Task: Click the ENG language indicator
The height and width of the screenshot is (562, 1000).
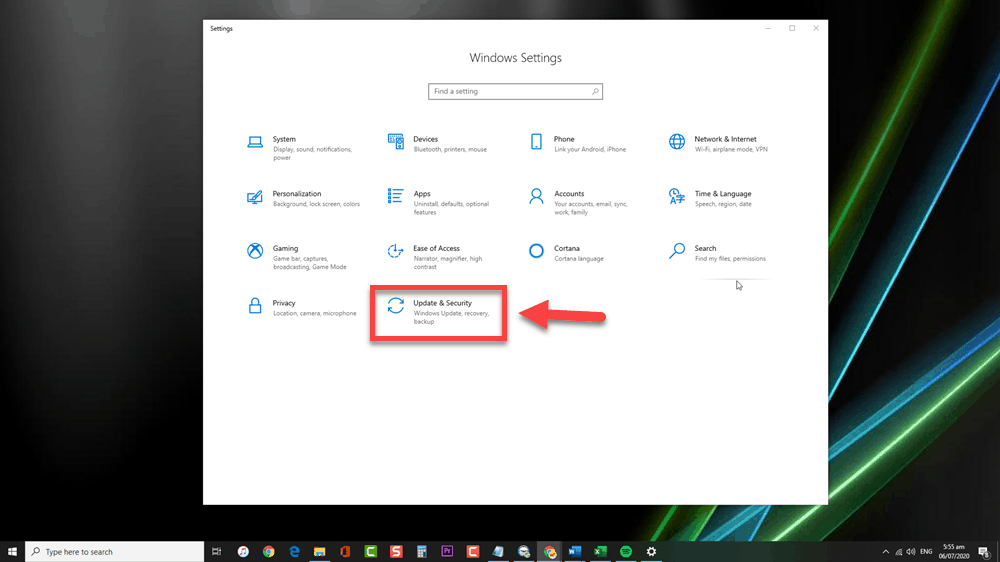Action: click(x=926, y=552)
